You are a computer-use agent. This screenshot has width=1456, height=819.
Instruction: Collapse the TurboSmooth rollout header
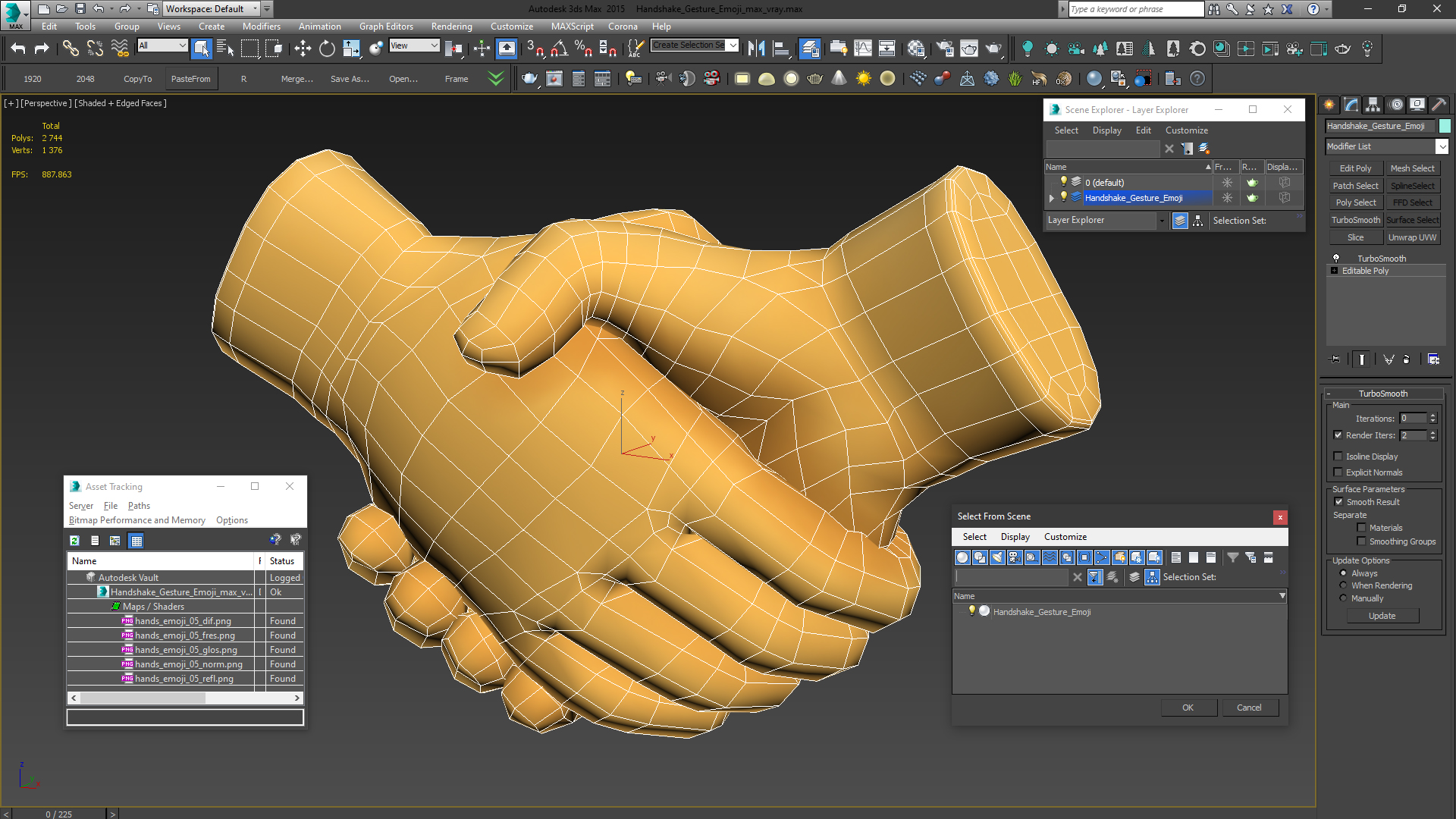coord(1383,394)
